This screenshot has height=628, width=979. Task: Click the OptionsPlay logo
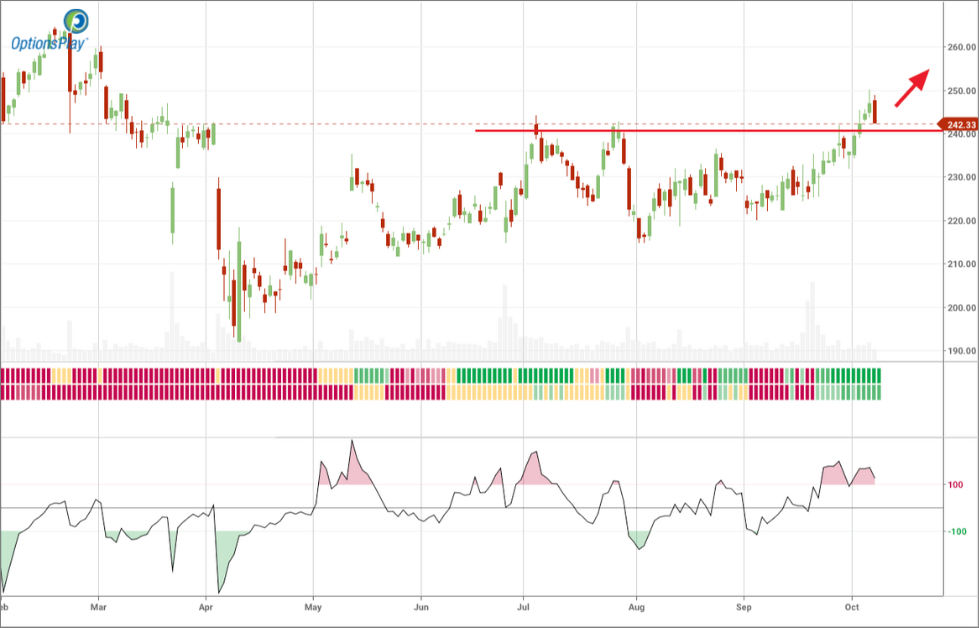tap(50, 30)
